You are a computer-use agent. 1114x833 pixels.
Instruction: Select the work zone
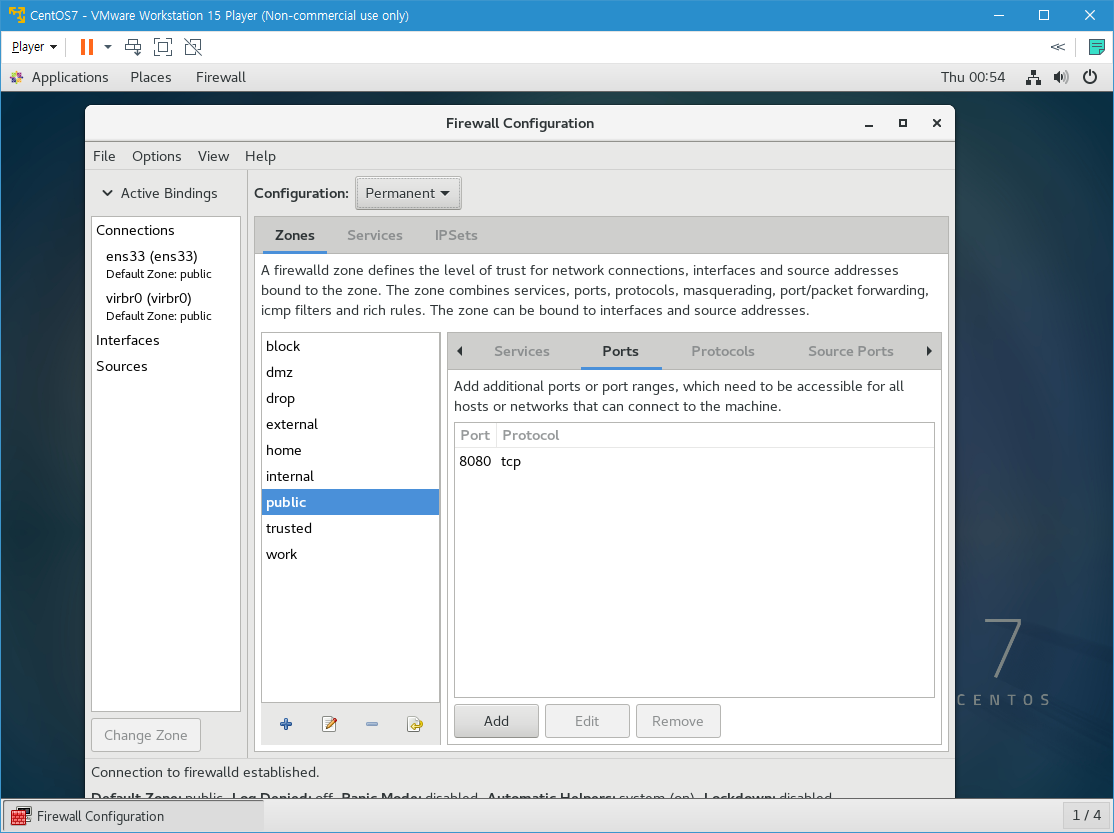[350, 554]
